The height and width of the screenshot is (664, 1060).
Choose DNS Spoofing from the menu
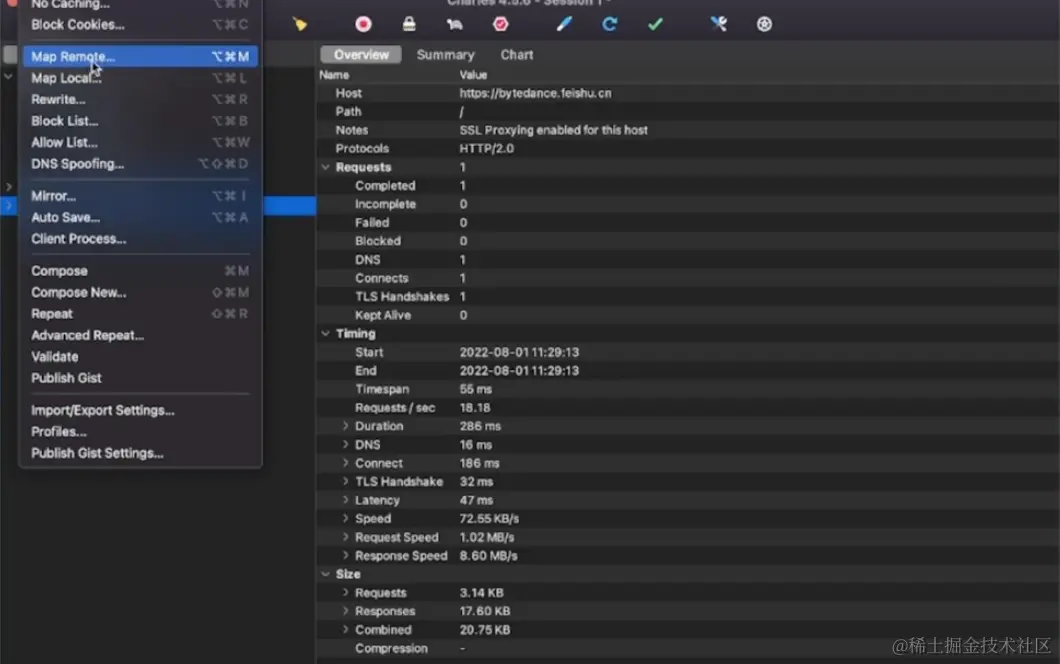click(140, 164)
